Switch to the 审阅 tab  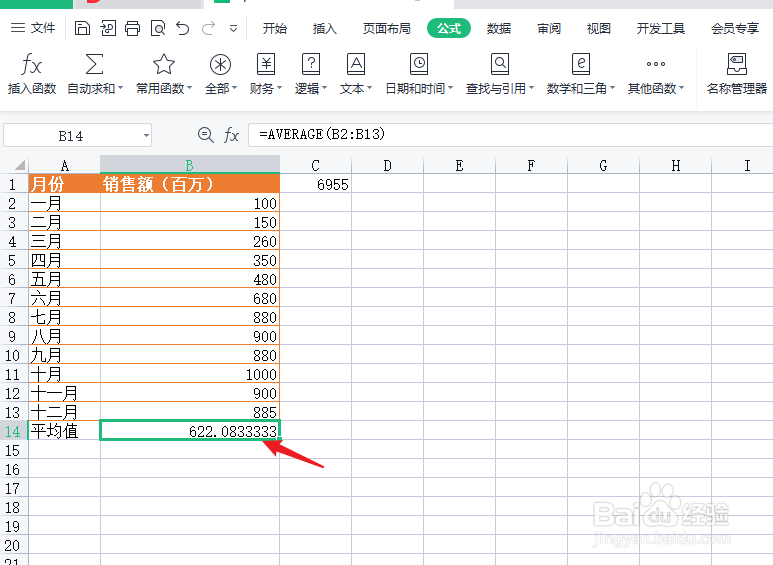pyautogui.click(x=549, y=29)
